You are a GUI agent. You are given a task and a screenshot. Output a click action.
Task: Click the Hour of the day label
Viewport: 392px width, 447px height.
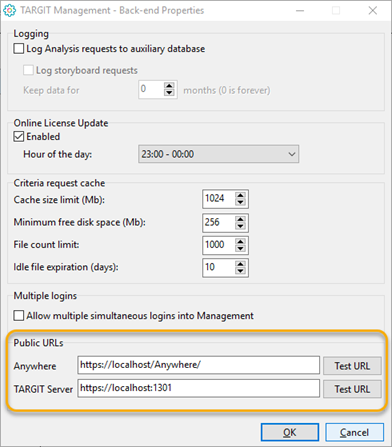(x=57, y=154)
